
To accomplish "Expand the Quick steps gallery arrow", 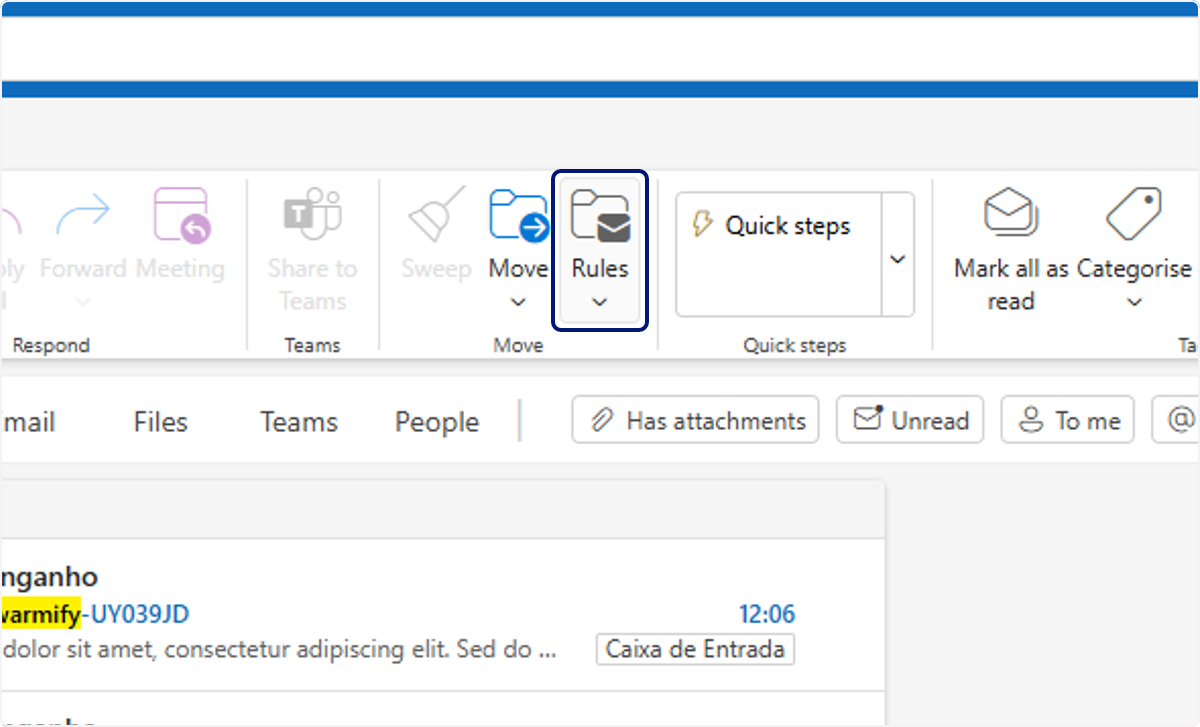I will (x=898, y=259).
